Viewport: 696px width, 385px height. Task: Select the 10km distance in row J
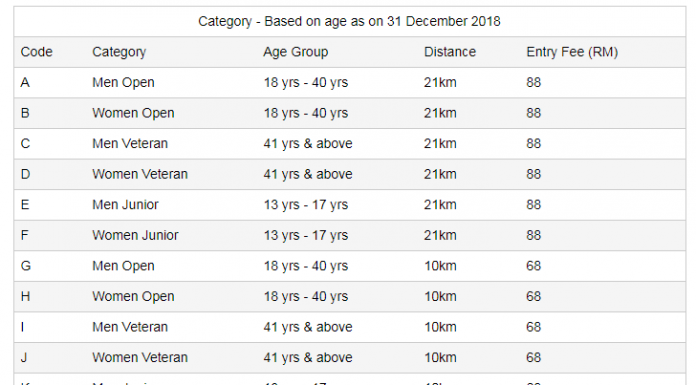pos(440,357)
